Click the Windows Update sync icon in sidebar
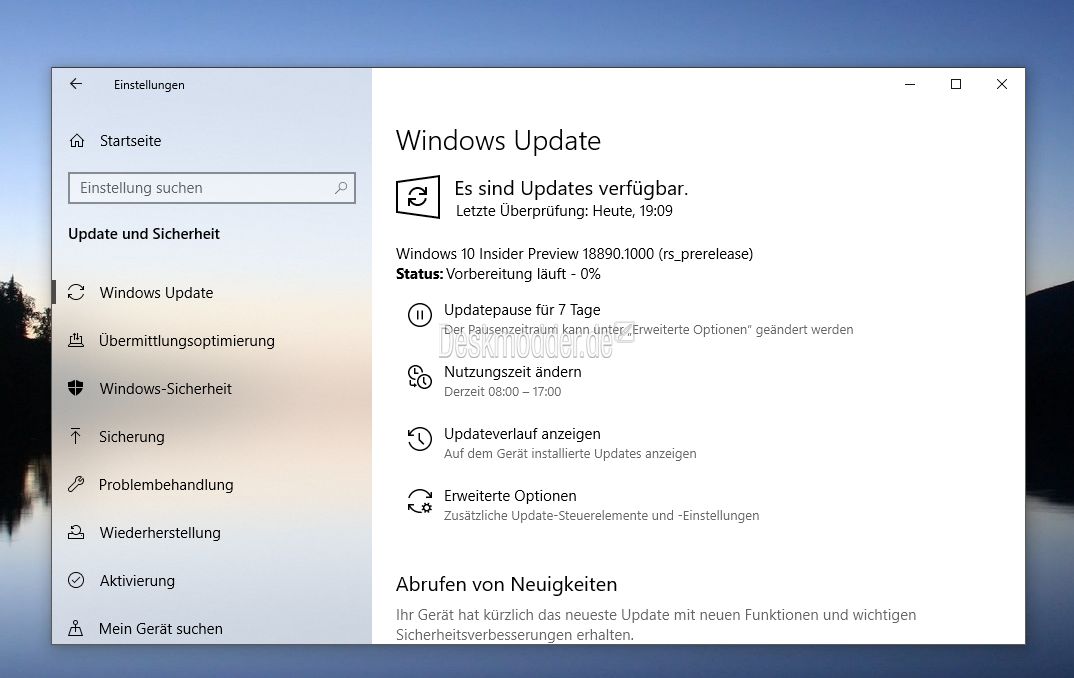 [x=76, y=292]
